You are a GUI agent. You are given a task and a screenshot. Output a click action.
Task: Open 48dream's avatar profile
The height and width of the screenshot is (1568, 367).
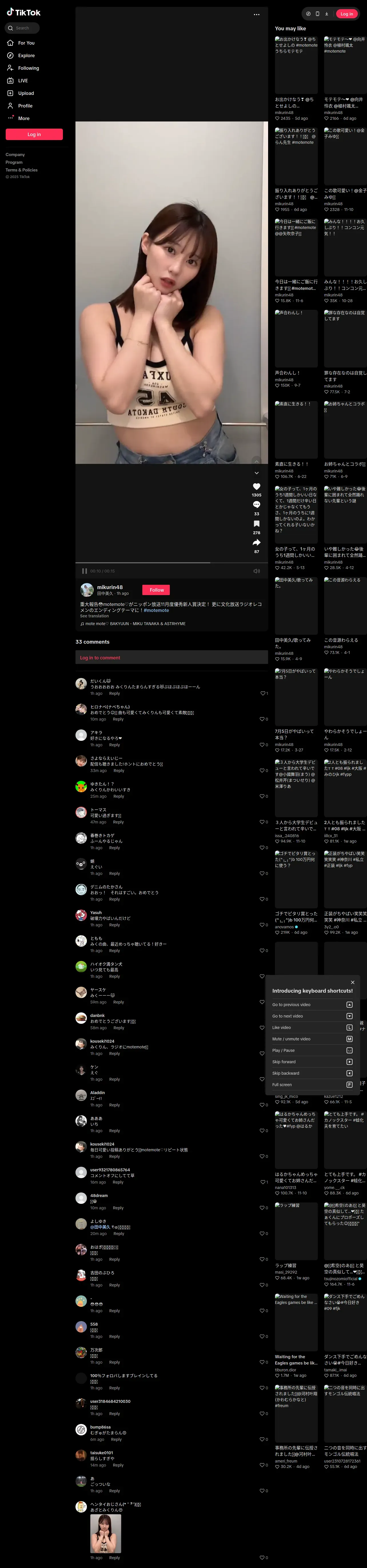[81, 1198]
